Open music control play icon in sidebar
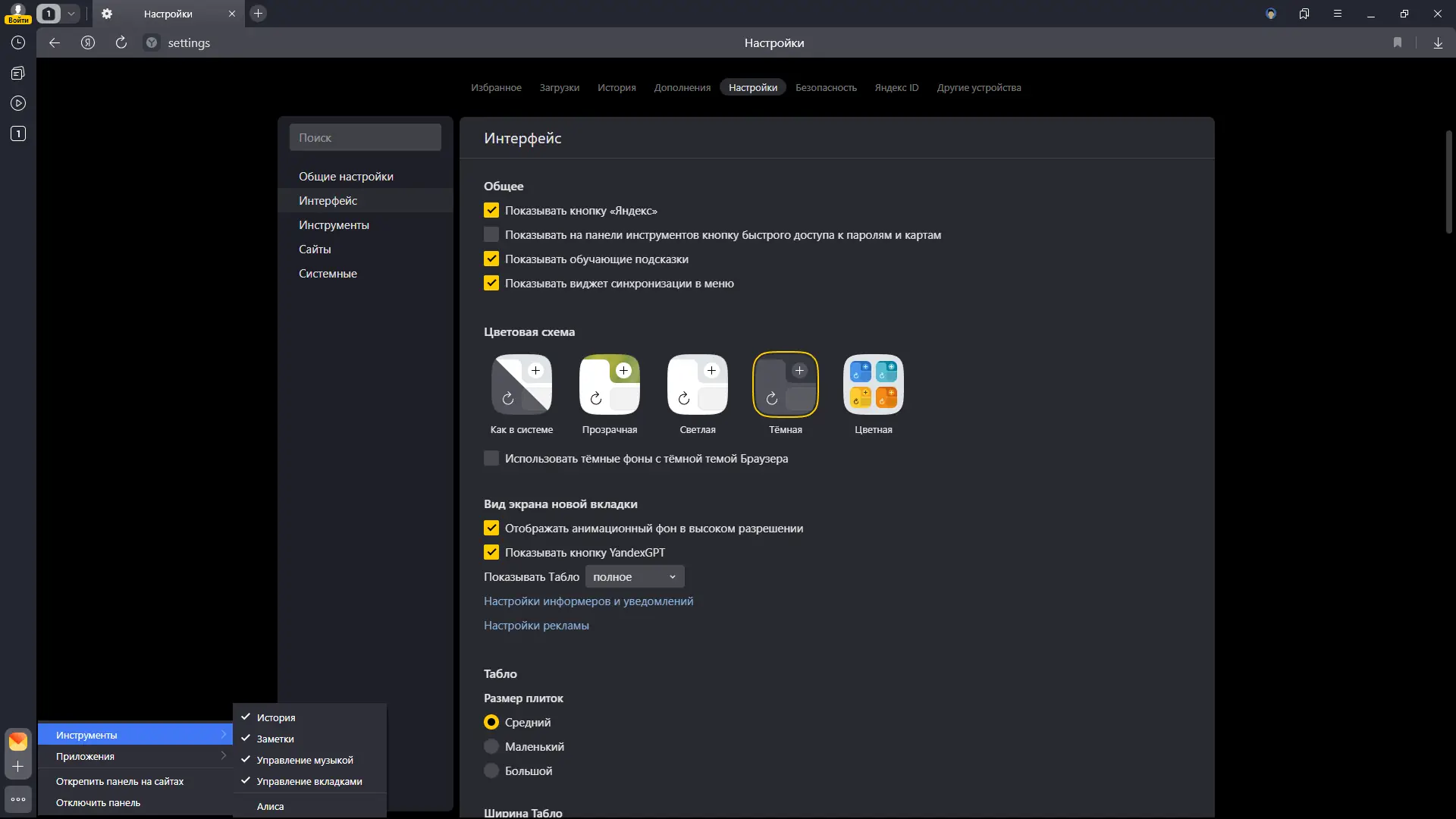Viewport: 1456px width, 819px height. click(18, 103)
